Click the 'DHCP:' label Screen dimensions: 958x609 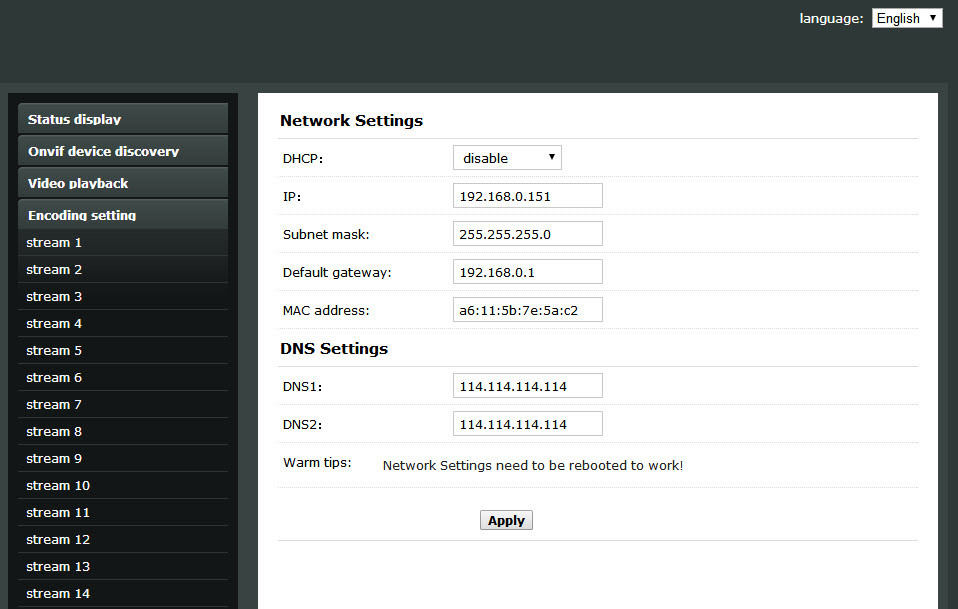point(302,159)
